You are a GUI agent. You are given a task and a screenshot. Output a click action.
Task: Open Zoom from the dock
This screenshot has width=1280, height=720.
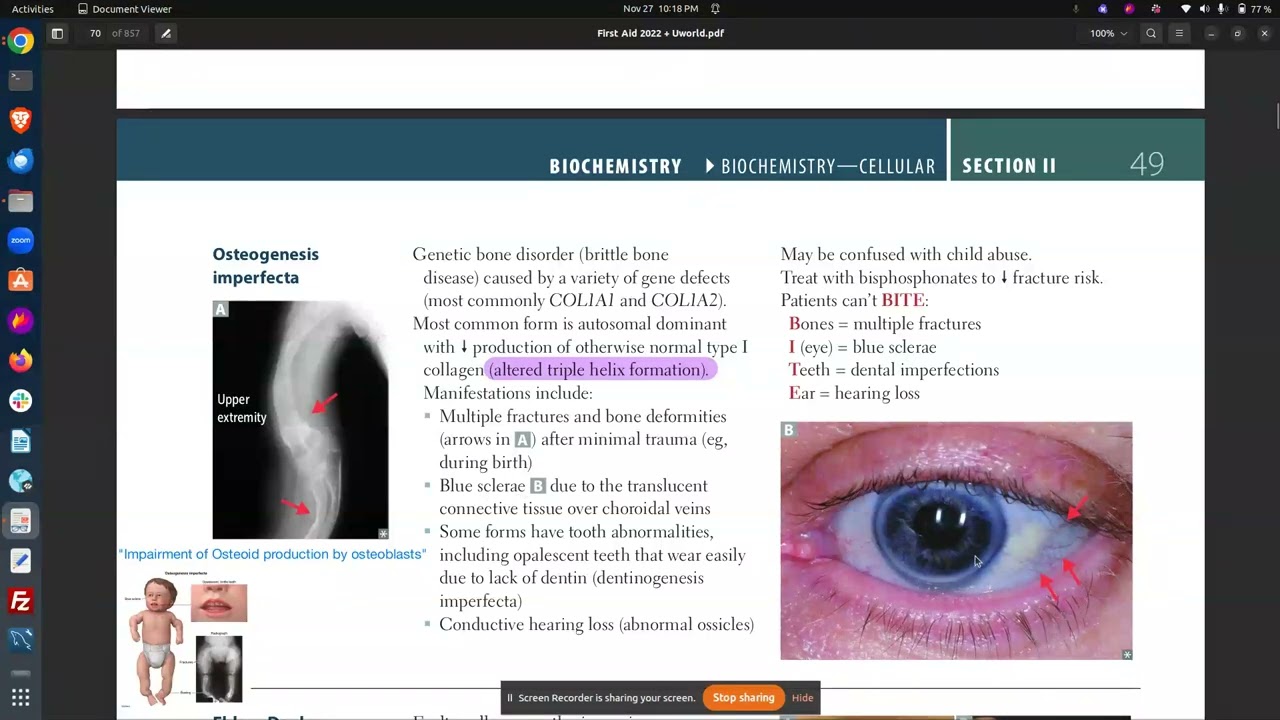(20, 240)
